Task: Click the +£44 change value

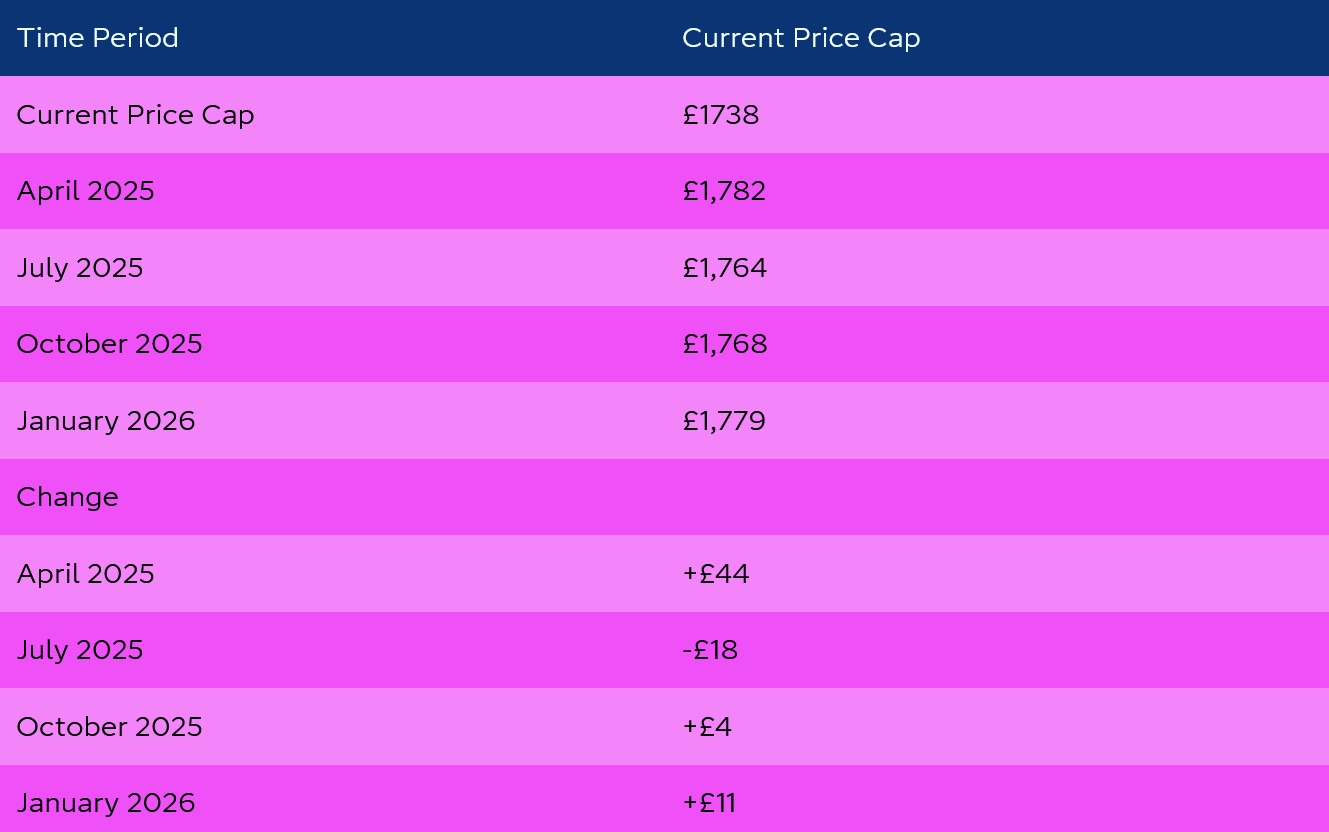Action: click(716, 574)
